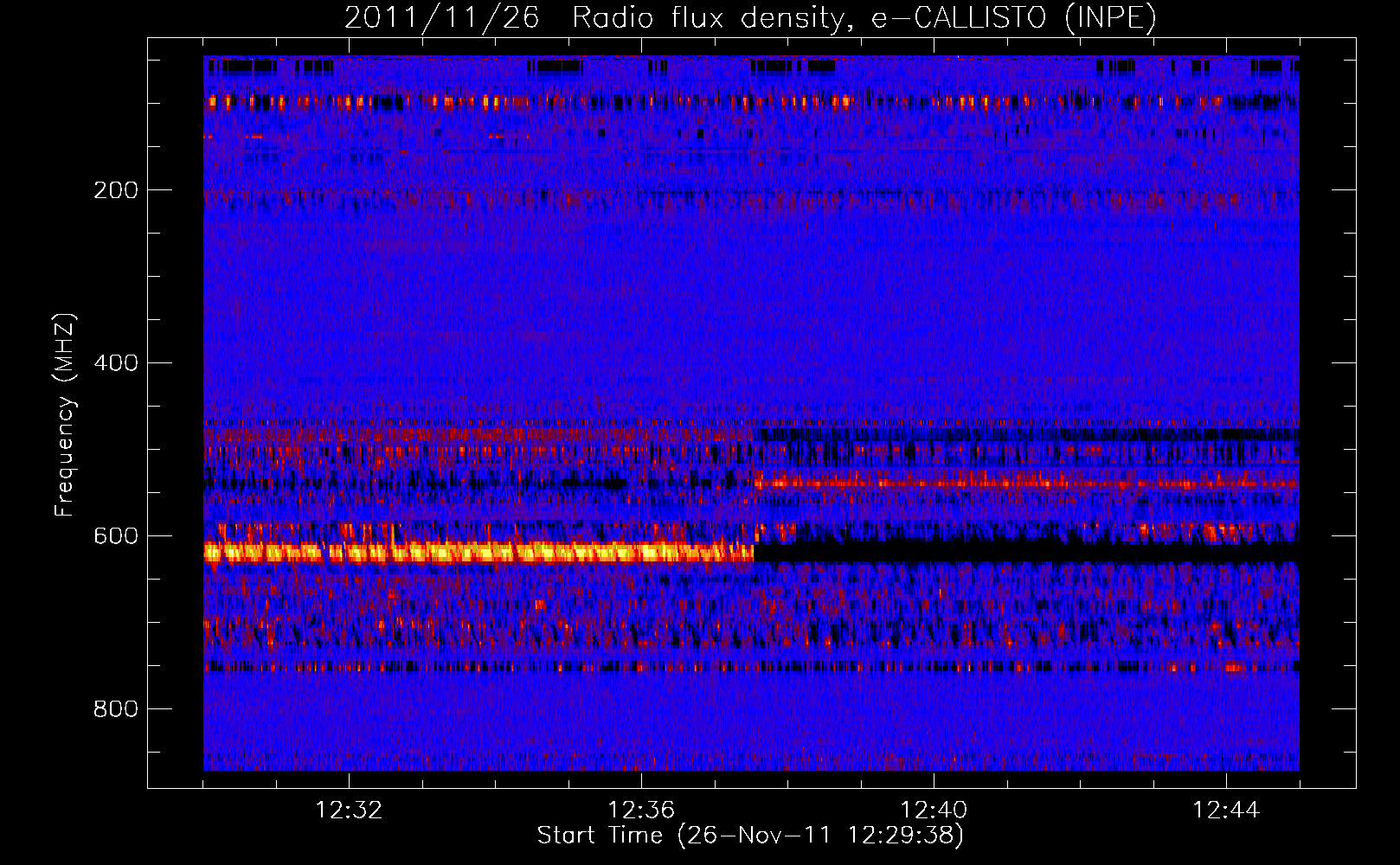Click the '12:40' time tick label
Screen dimensions: 1400x865
pos(934,811)
